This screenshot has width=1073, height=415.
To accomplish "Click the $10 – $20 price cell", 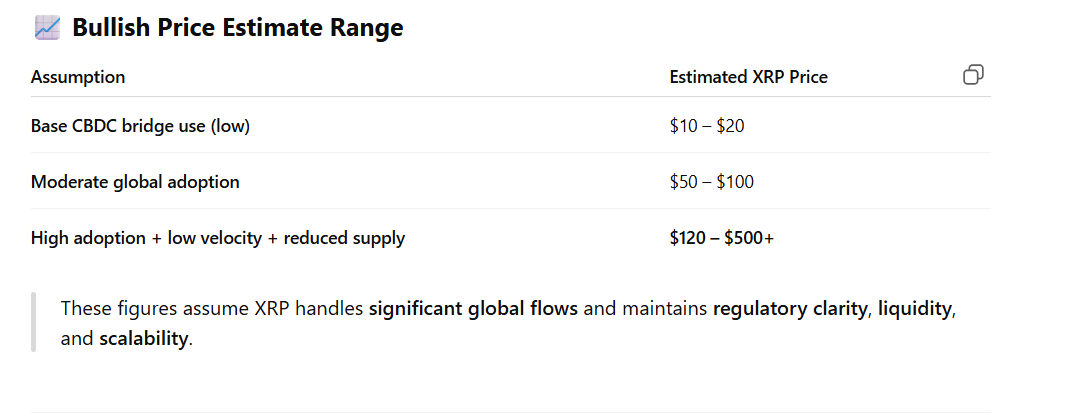I will click(706, 126).
